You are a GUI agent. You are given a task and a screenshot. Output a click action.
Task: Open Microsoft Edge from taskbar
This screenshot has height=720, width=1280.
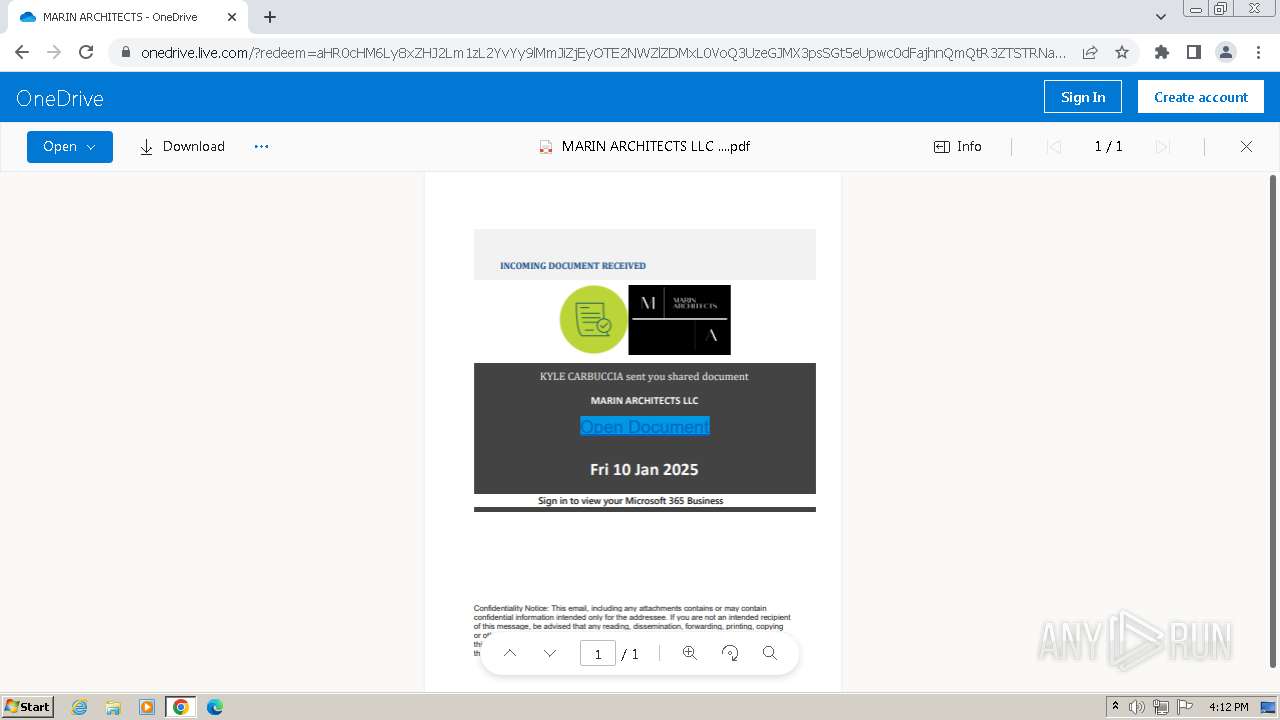pyautogui.click(x=214, y=707)
